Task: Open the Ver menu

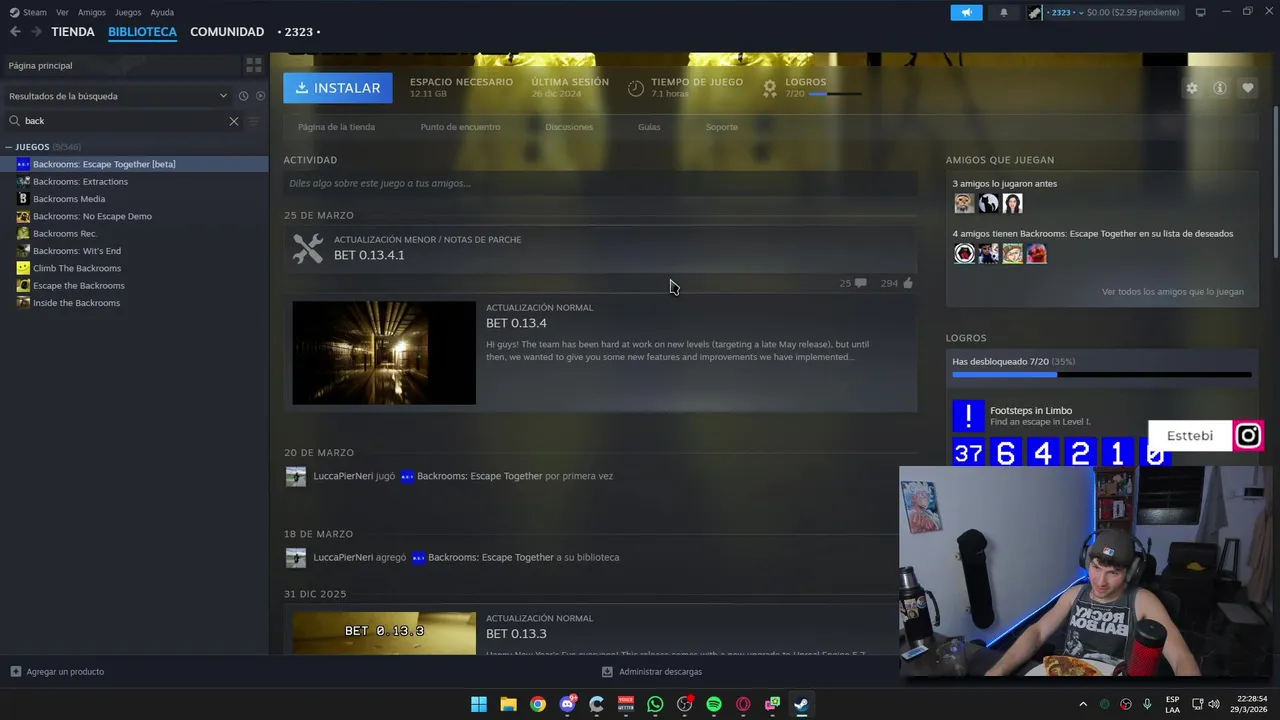Action: (x=62, y=12)
